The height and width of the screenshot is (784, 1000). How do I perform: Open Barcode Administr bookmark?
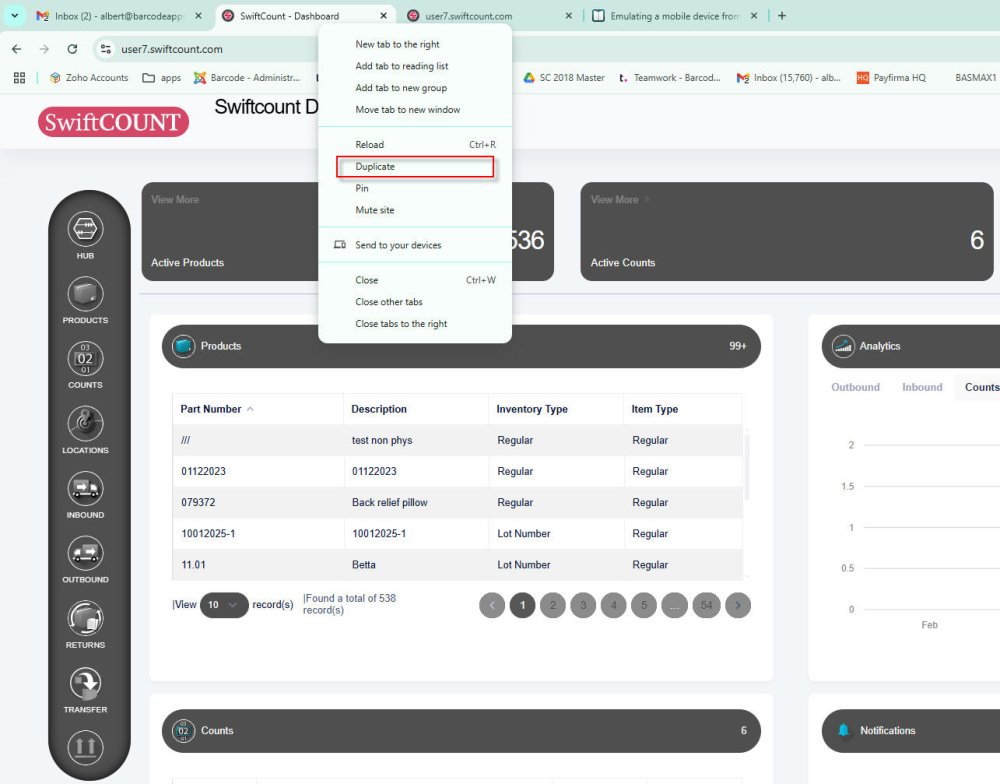pos(247,78)
